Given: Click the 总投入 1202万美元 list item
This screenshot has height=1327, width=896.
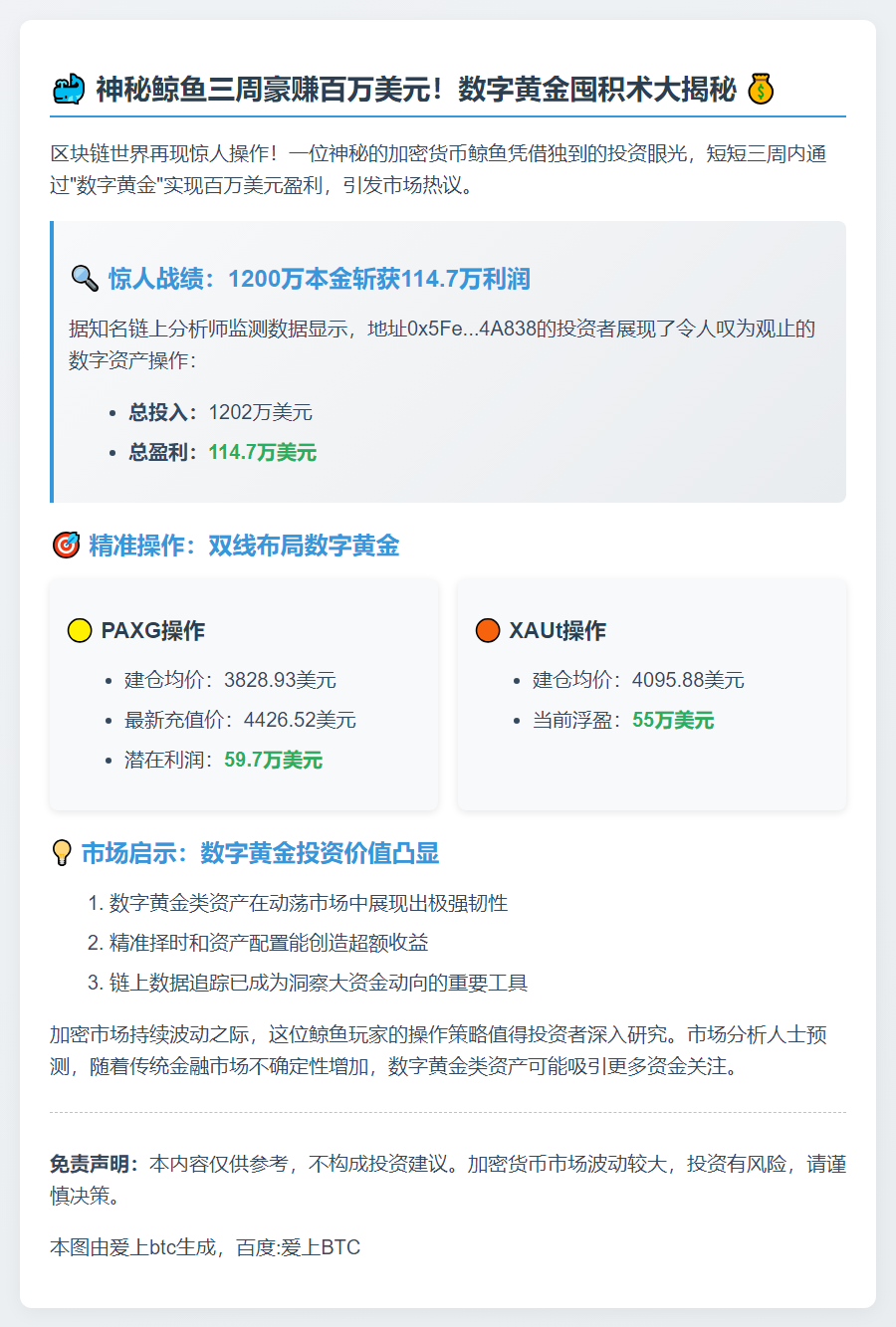Looking at the screenshot, I should [220, 412].
